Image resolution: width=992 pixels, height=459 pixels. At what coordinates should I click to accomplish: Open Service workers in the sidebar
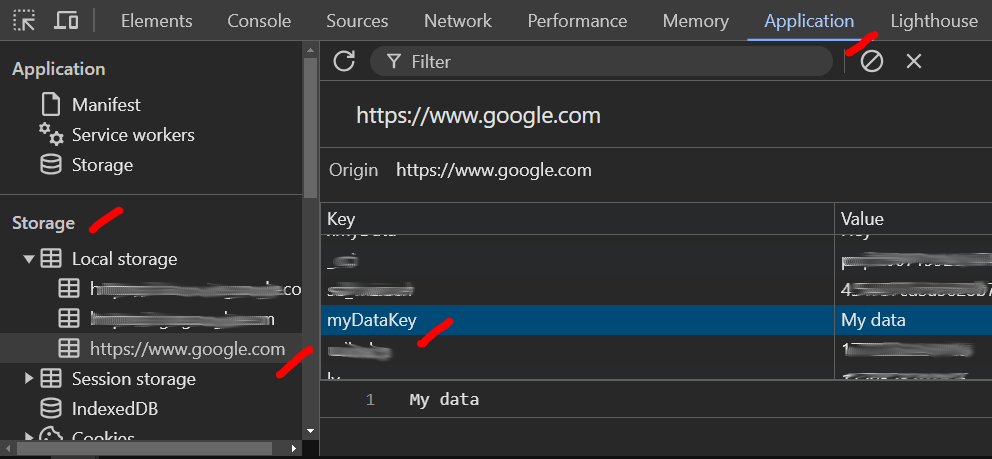click(x=132, y=135)
